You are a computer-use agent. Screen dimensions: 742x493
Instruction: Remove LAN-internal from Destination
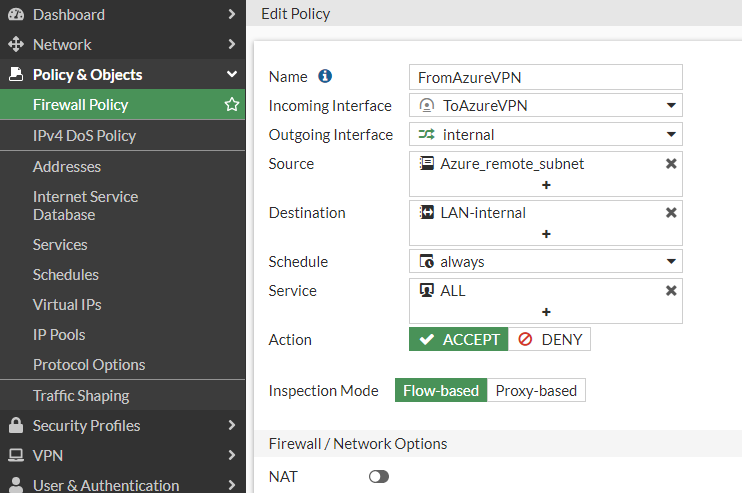[671, 213]
